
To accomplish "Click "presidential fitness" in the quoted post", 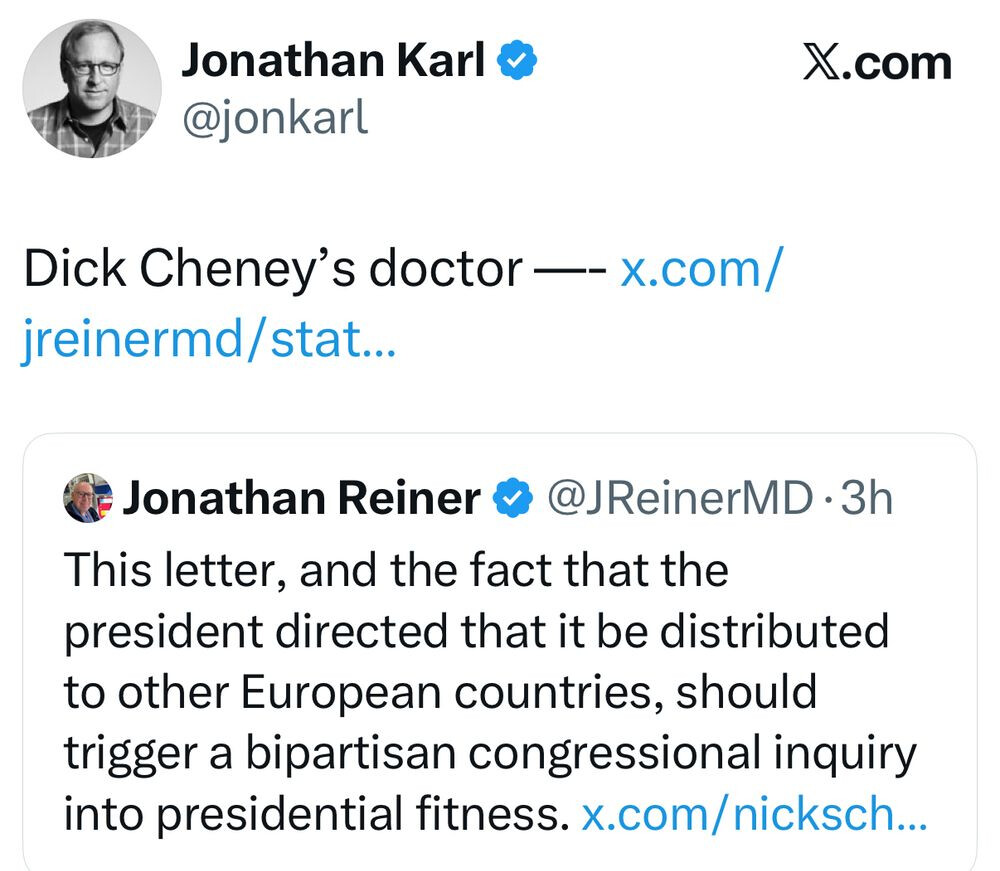I will coord(358,813).
